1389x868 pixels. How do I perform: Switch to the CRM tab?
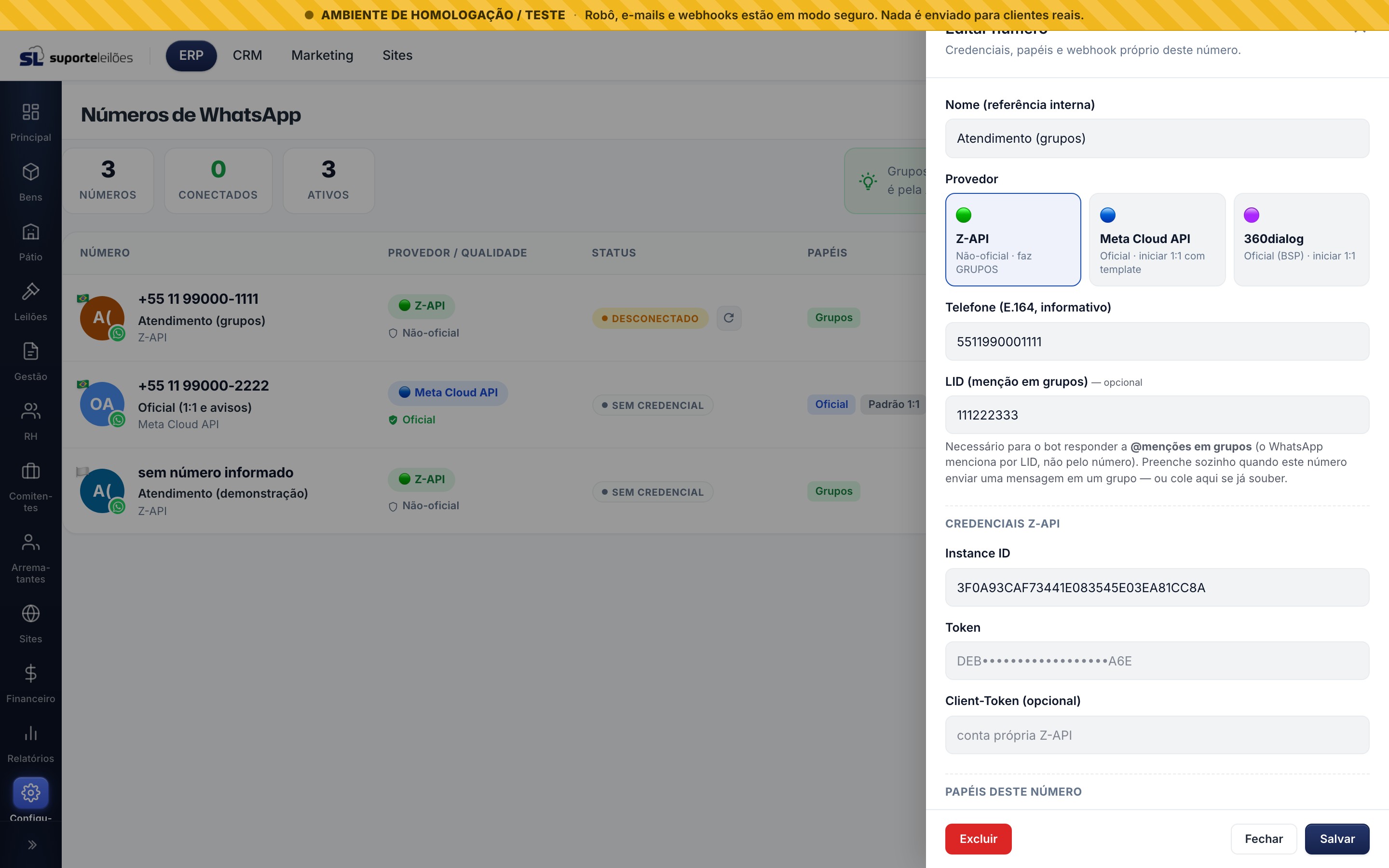pyautogui.click(x=247, y=55)
